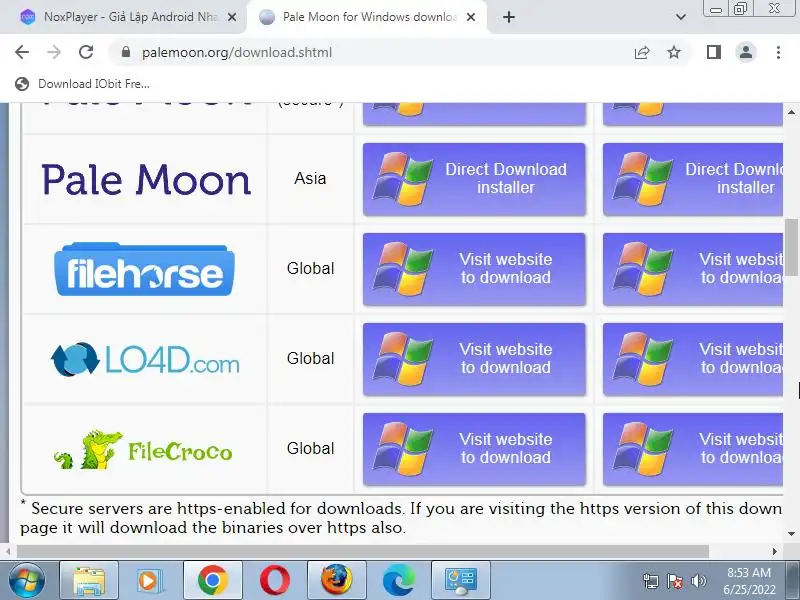Image resolution: width=800 pixels, height=600 pixels.
Task: Click the address bar URL palemoon.org/download.shtml
Action: pyautogui.click(x=237, y=52)
